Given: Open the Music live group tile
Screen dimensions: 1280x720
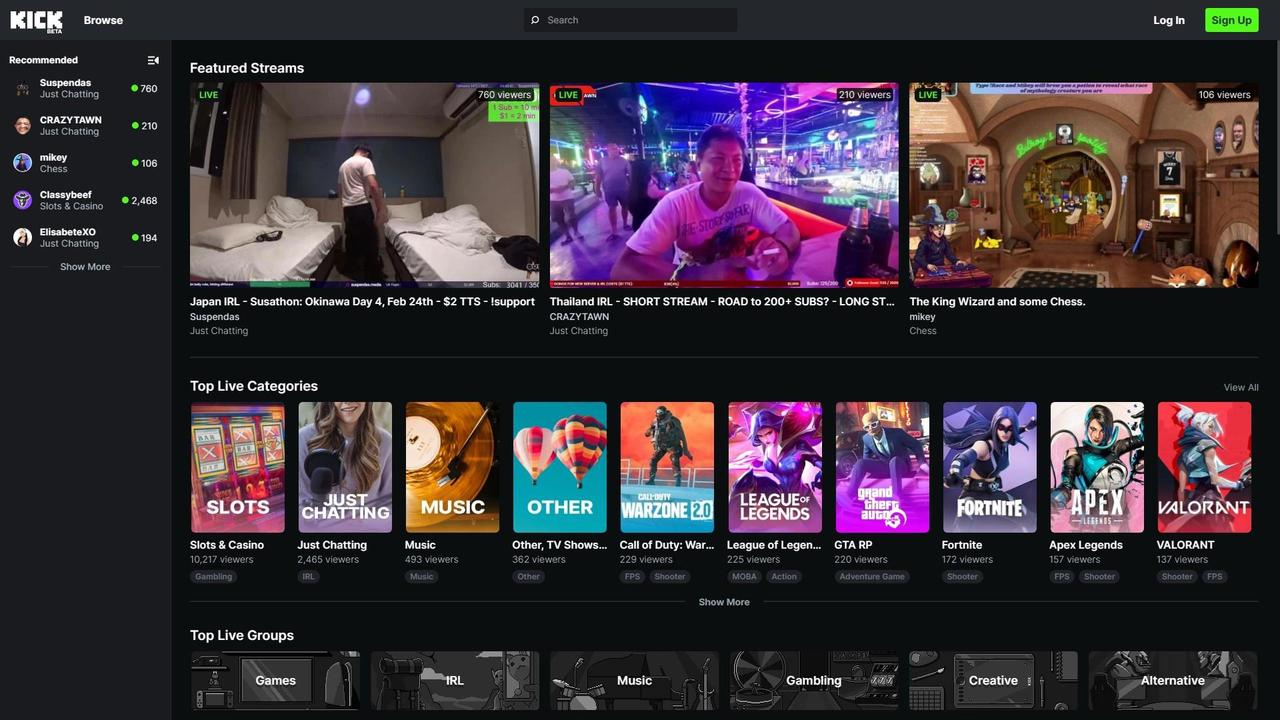Looking at the screenshot, I should point(634,680).
